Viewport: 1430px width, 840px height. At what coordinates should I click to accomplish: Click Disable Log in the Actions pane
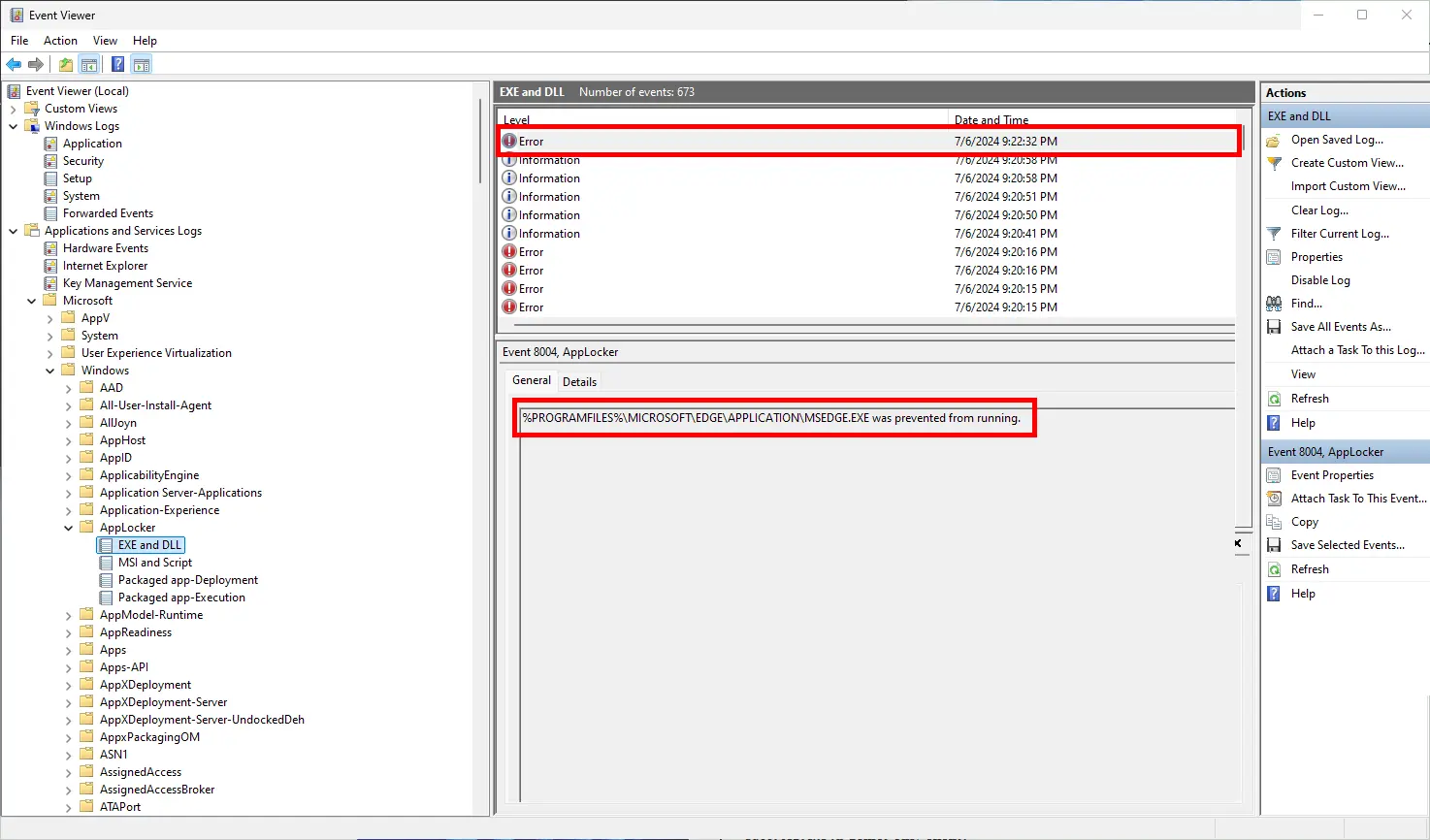1320,279
